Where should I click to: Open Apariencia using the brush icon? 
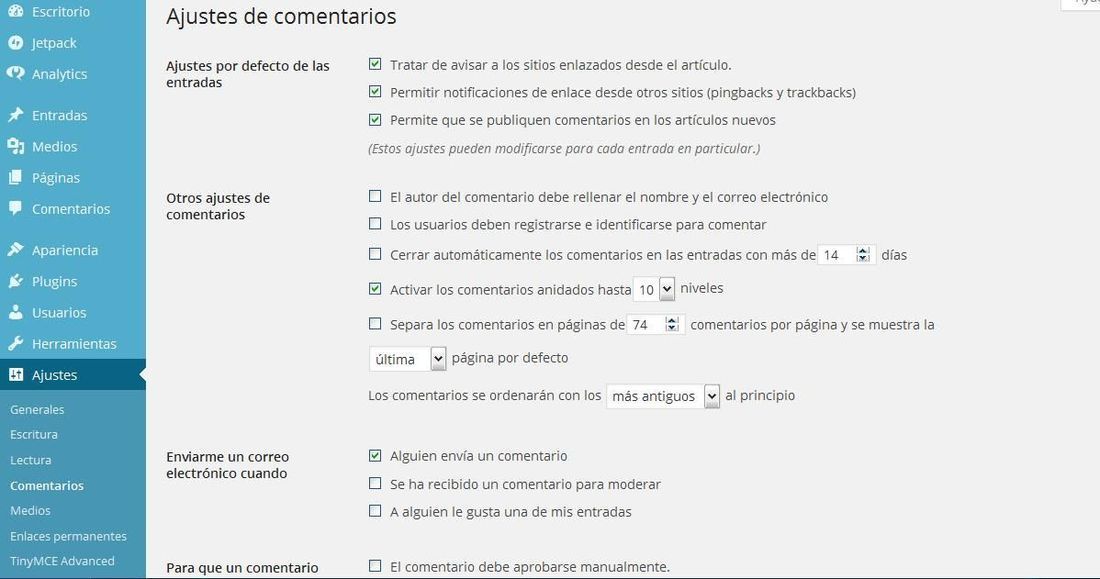15,250
